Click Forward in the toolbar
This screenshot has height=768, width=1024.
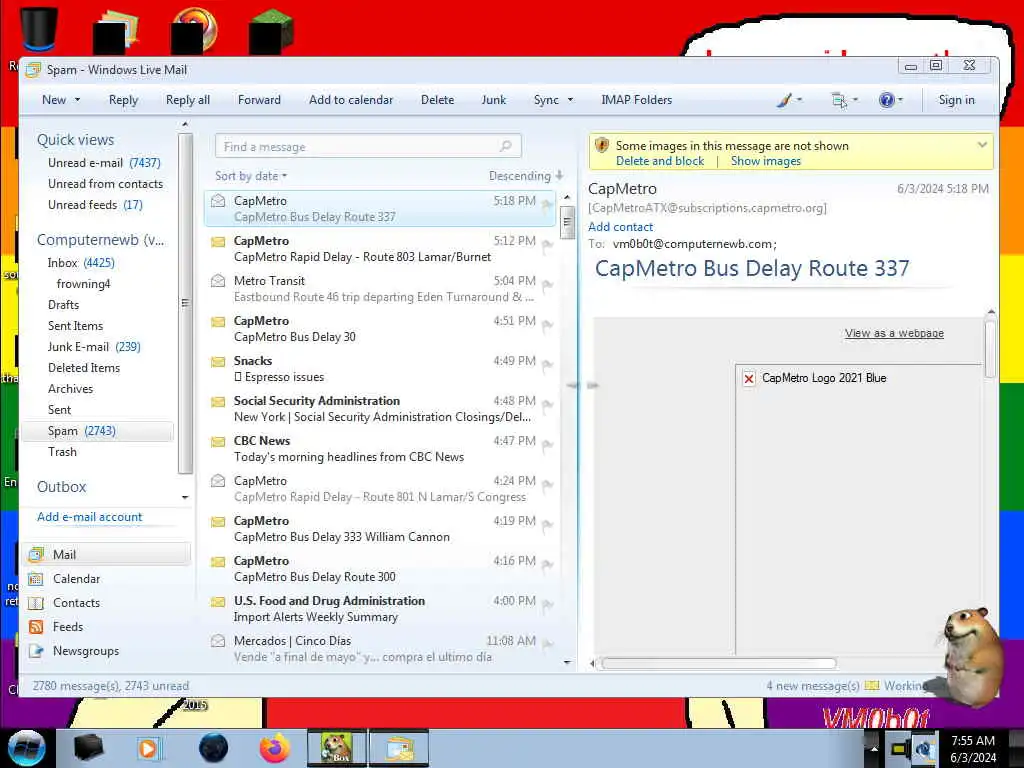(259, 100)
